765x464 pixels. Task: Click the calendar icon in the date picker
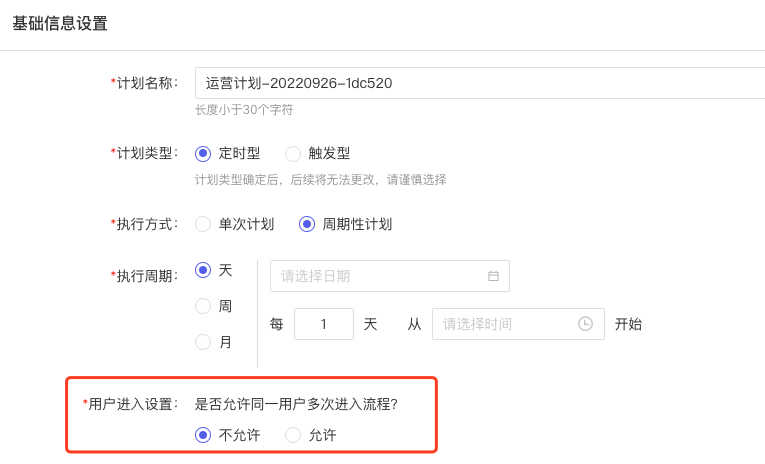493,276
